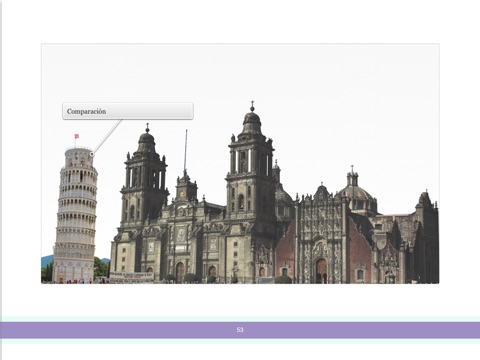Viewport: 480px width, 360px height.
Task: Click the cross atop the tallest bell tower
Action: click(252, 105)
